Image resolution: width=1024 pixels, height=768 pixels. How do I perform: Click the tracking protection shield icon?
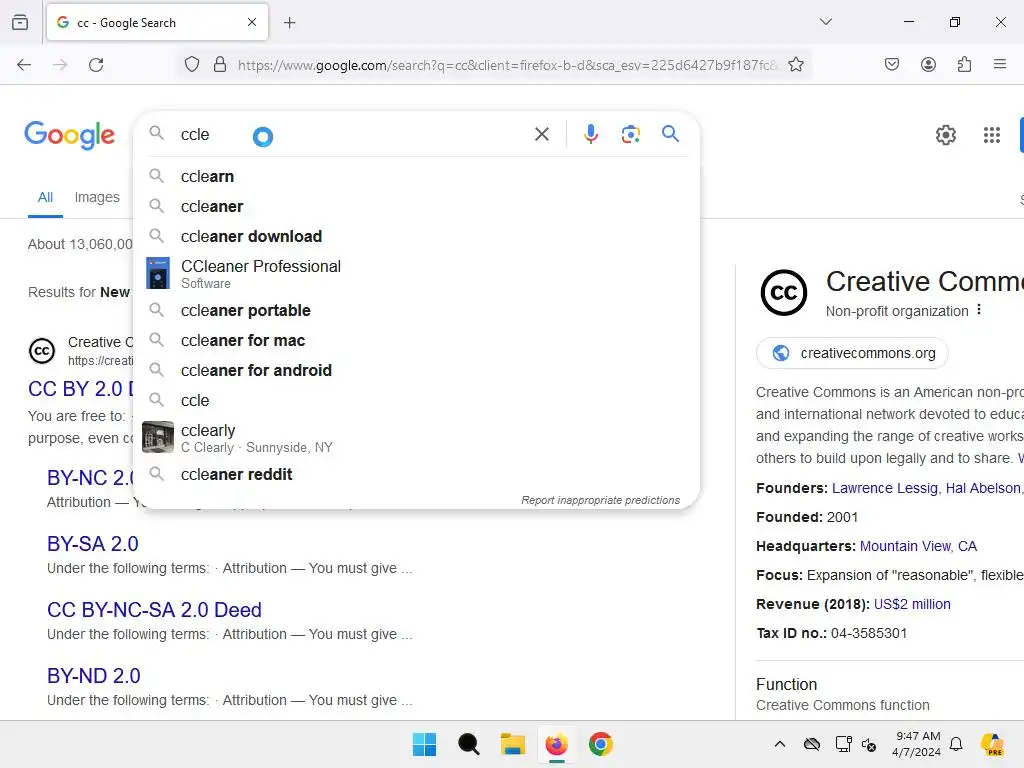pyautogui.click(x=191, y=65)
